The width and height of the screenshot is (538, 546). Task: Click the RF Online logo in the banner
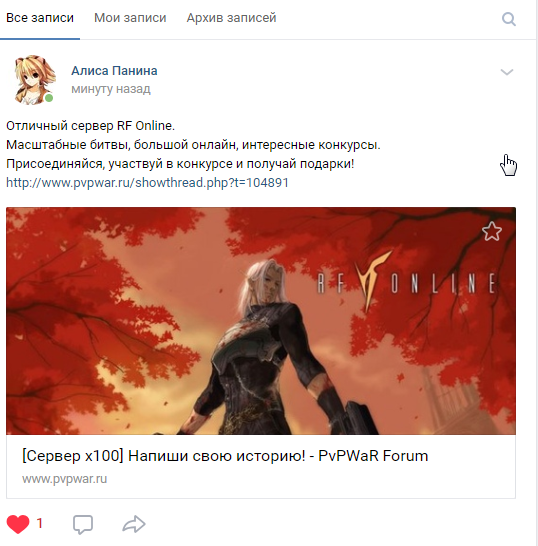pyautogui.click(x=406, y=281)
